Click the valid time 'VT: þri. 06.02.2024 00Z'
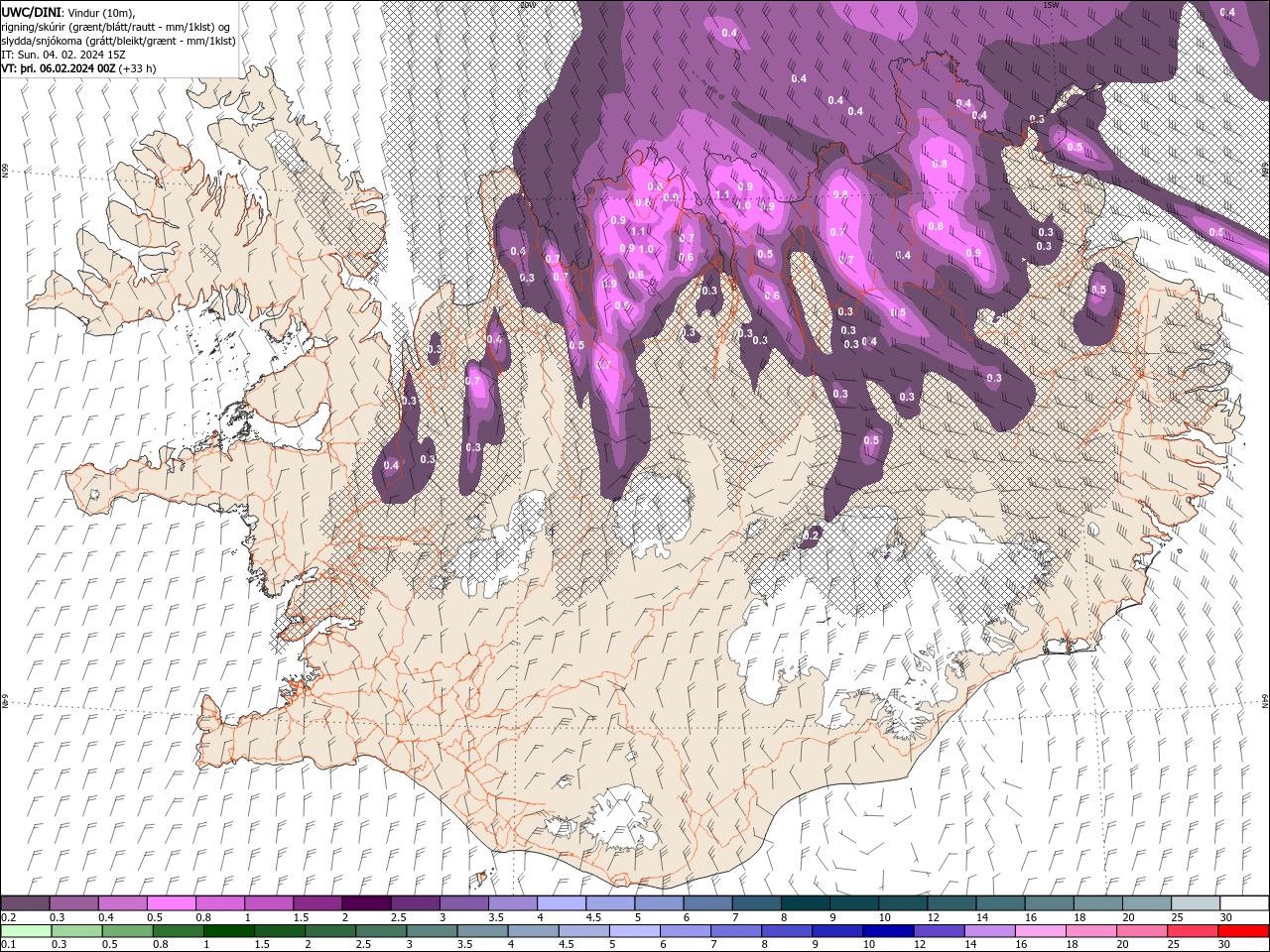The height and width of the screenshot is (952, 1270). click(59, 68)
